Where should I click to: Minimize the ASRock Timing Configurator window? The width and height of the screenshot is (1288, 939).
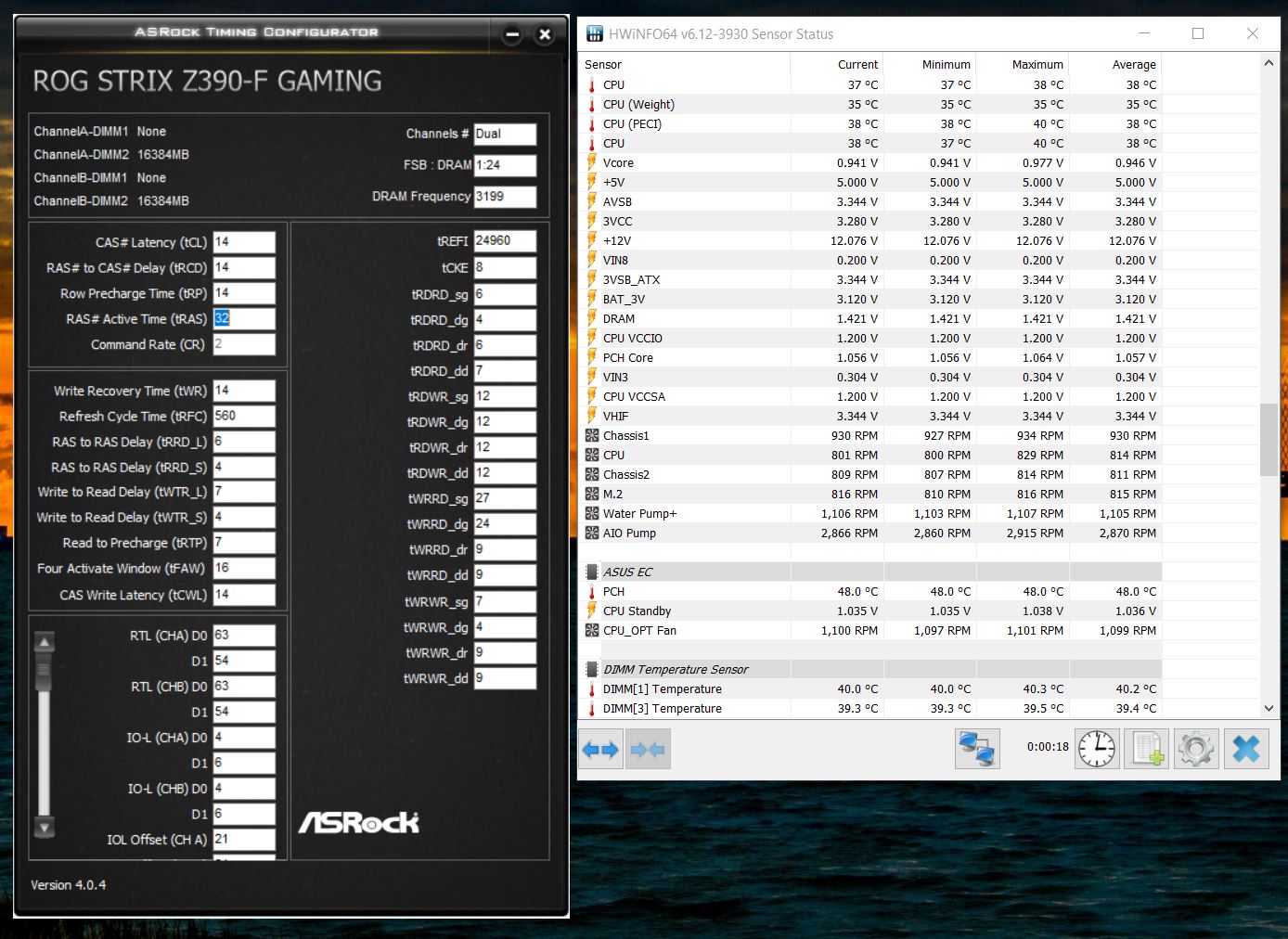[x=512, y=35]
